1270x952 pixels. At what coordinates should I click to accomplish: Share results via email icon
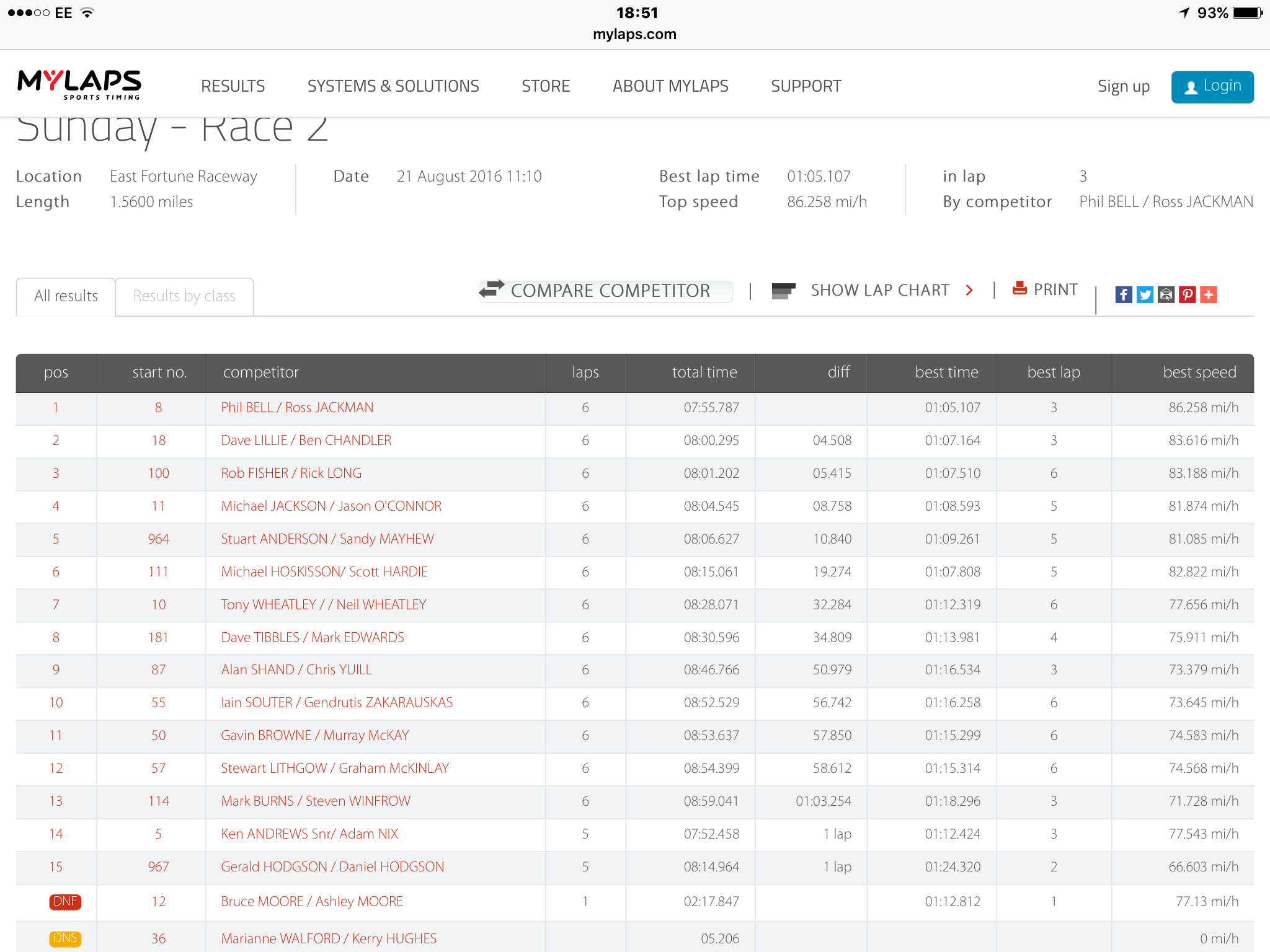pyautogui.click(x=1166, y=294)
